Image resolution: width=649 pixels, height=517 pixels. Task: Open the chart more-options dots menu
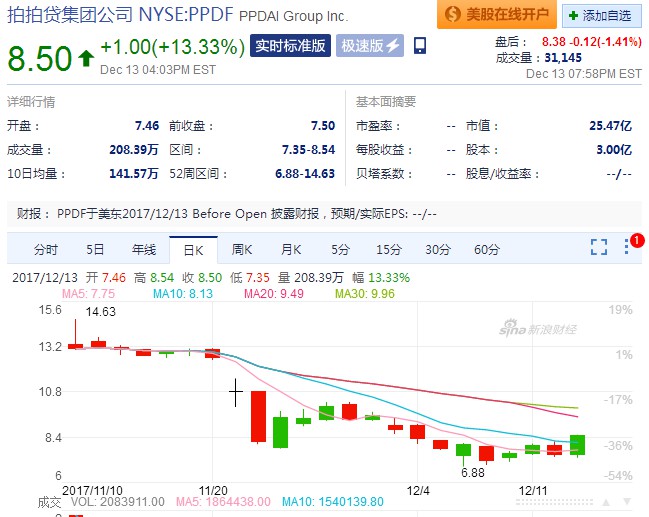(627, 247)
